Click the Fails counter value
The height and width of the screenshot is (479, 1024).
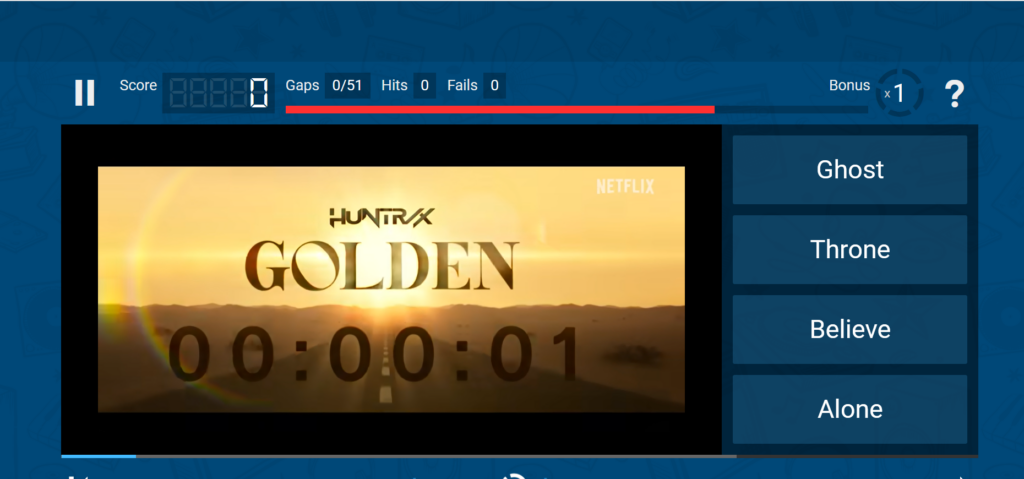[494, 86]
